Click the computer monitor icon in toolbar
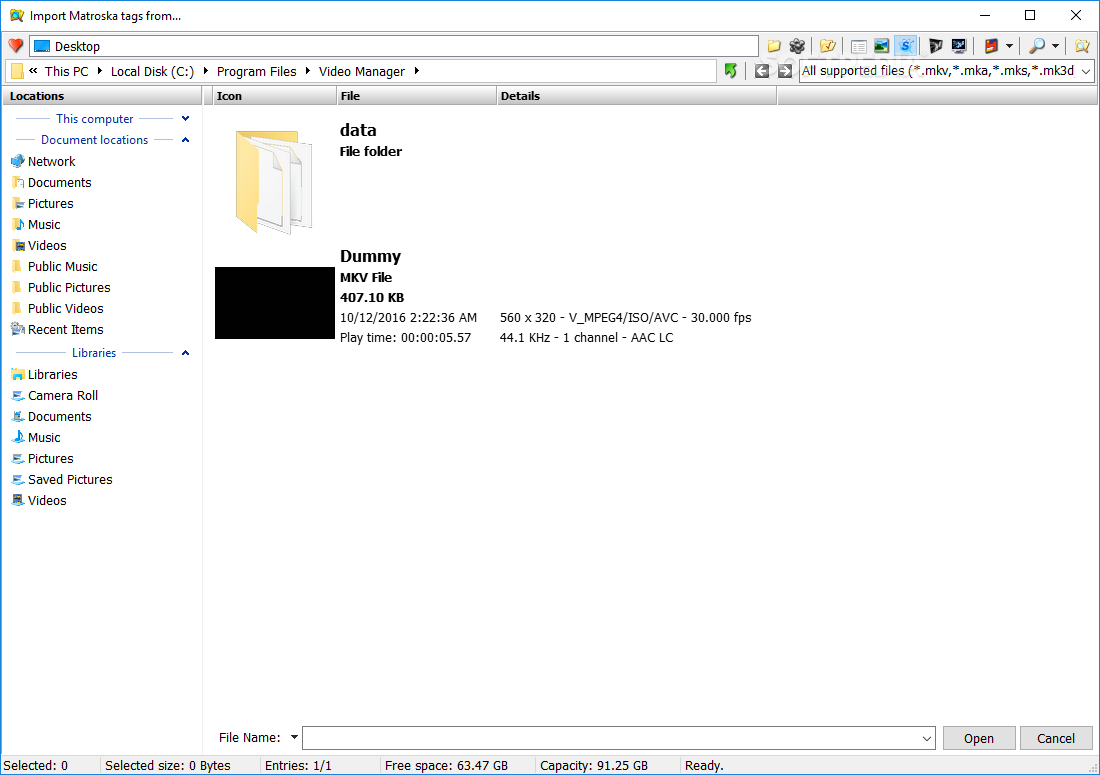1100x775 pixels. (959, 46)
